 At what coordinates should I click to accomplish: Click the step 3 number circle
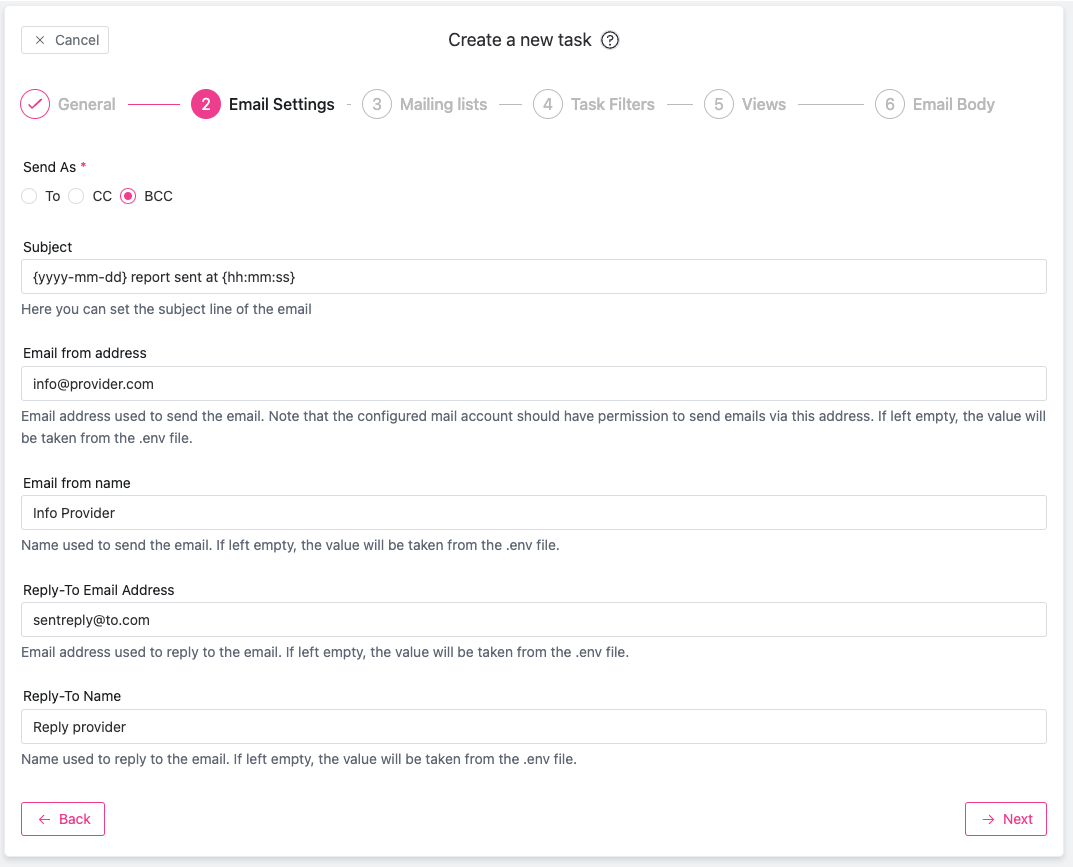click(377, 104)
